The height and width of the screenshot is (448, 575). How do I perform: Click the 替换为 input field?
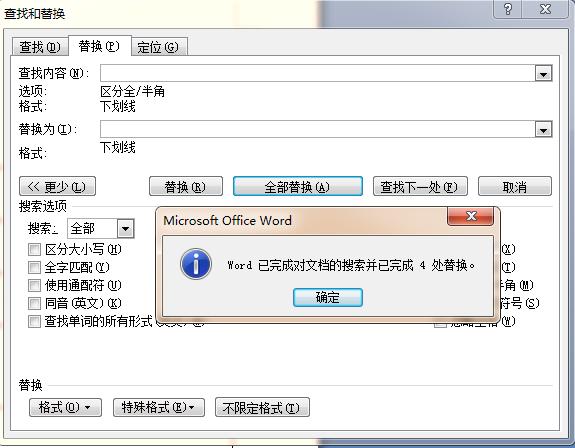point(318,129)
